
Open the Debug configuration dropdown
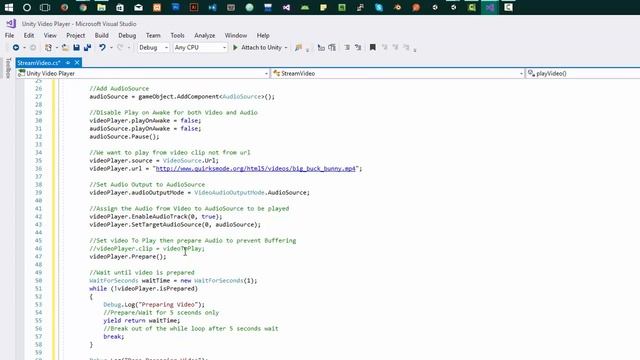coord(153,48)
